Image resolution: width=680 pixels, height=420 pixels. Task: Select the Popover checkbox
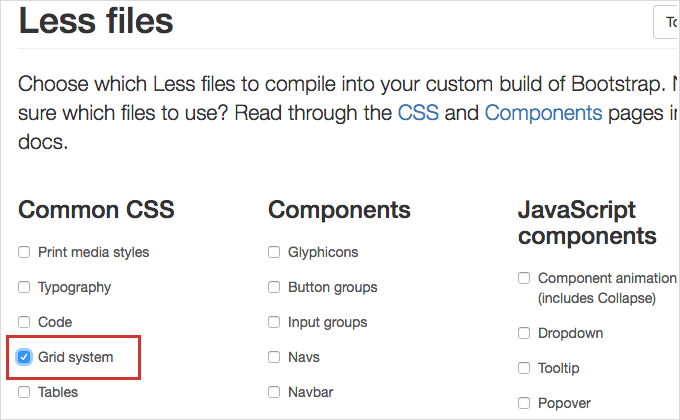click(x=524, y=403)
